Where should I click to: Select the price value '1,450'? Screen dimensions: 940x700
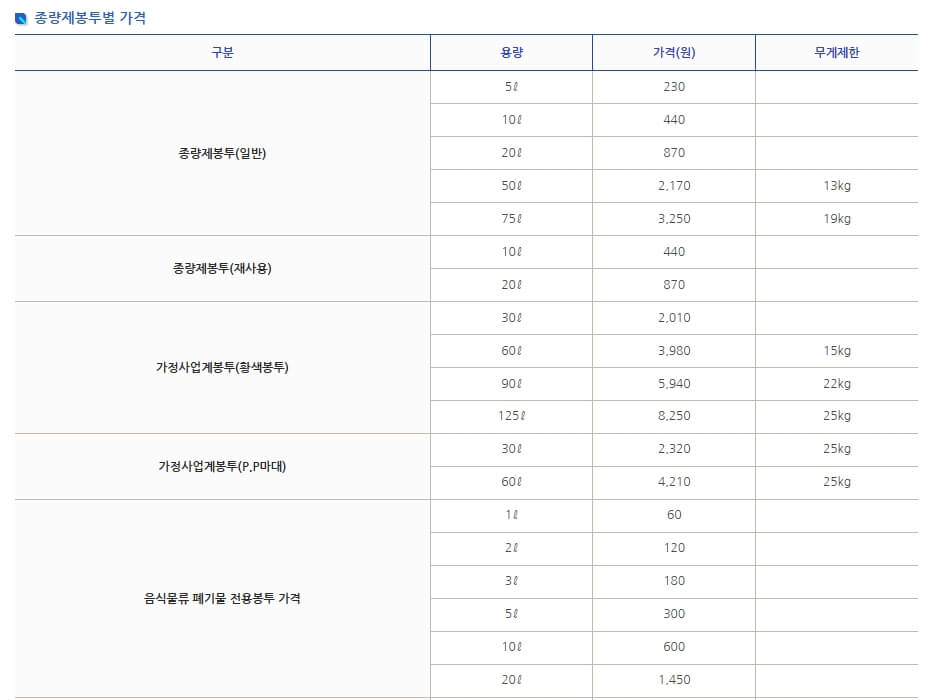[674, 680]
